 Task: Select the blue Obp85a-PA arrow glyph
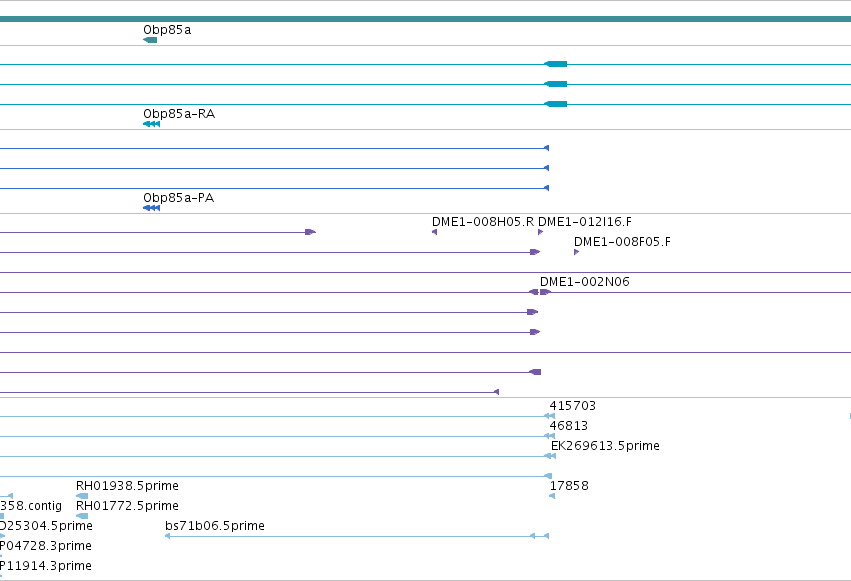click(x=151, y=208)
